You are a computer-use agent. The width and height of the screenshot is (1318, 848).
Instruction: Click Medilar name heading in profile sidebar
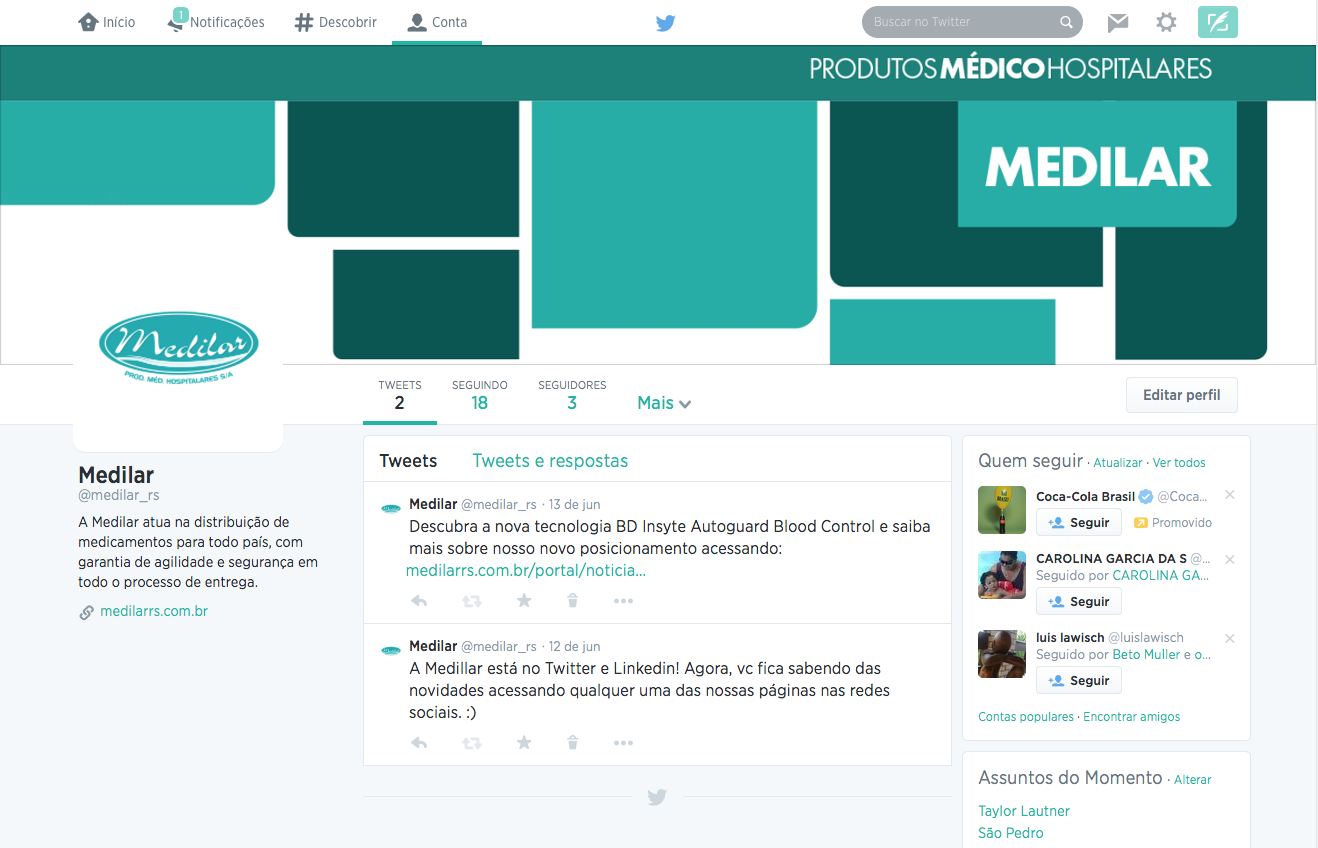point(116,475)
